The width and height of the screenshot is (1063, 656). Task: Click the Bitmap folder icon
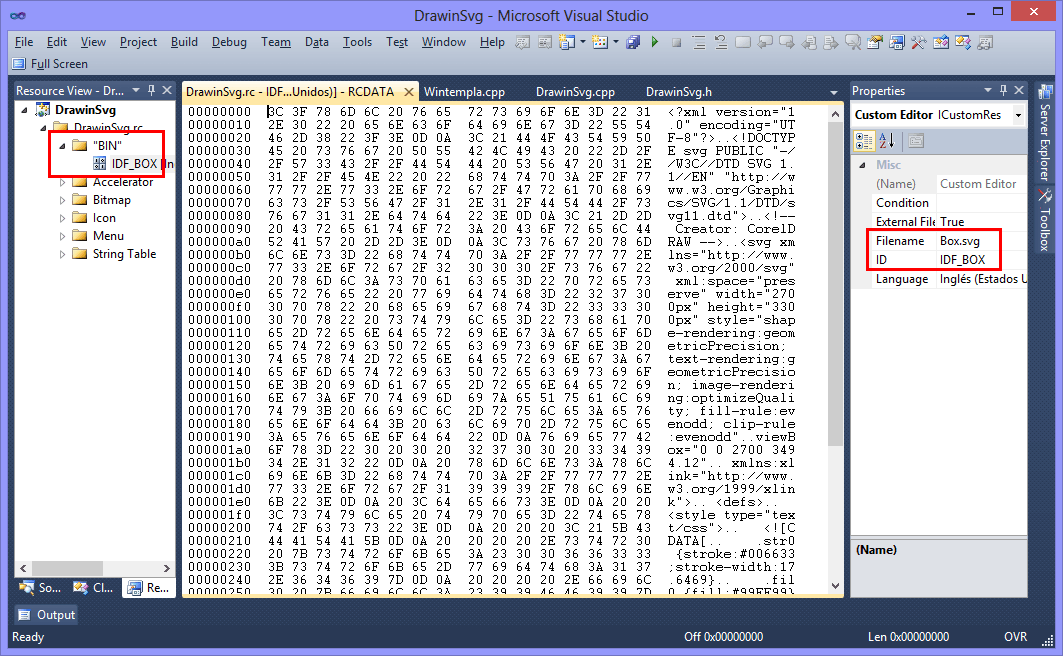[80, 200]
